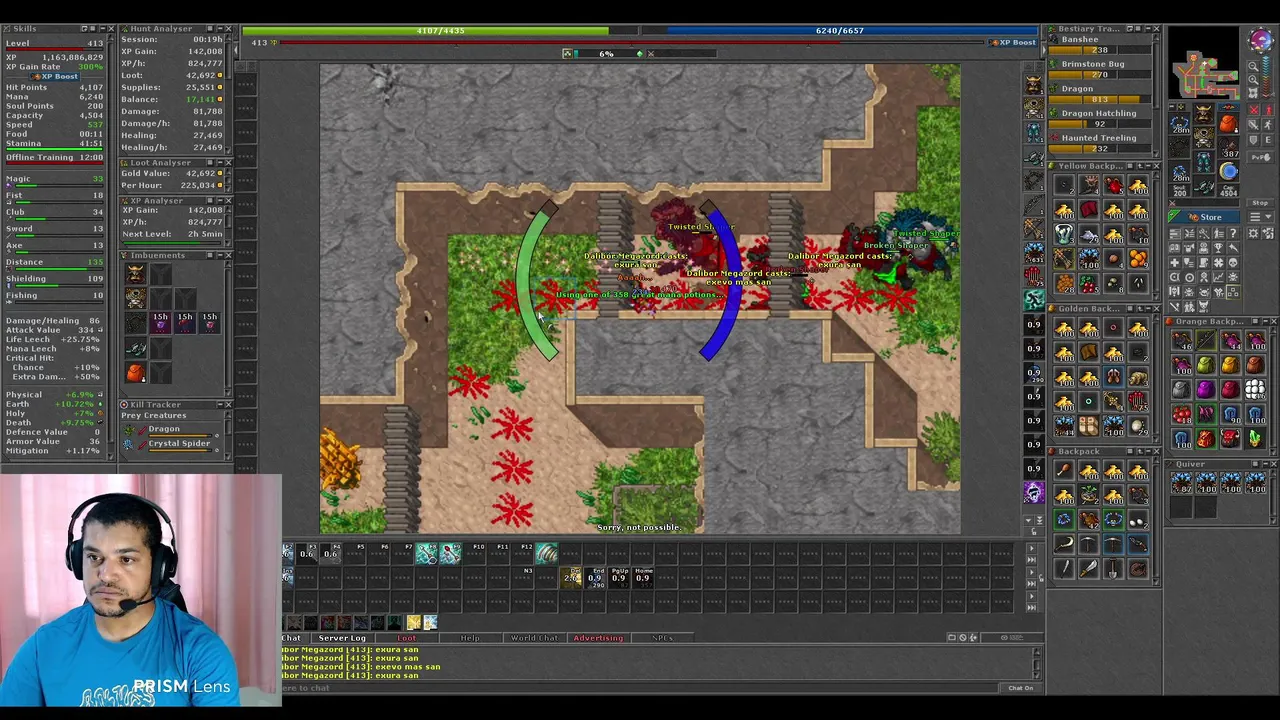
Task: Toggle defensive mode shield icon
Action: click(x=1254, y=140)
